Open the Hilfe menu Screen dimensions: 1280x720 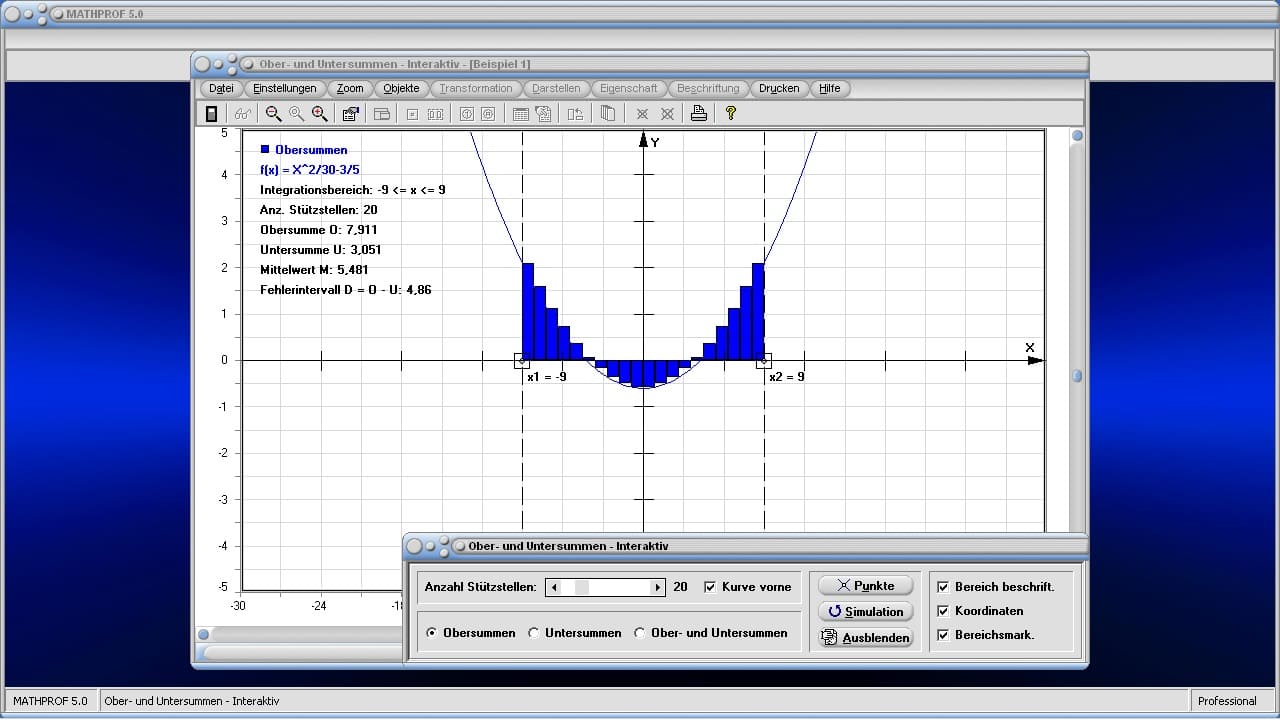[x=830, y=88]
